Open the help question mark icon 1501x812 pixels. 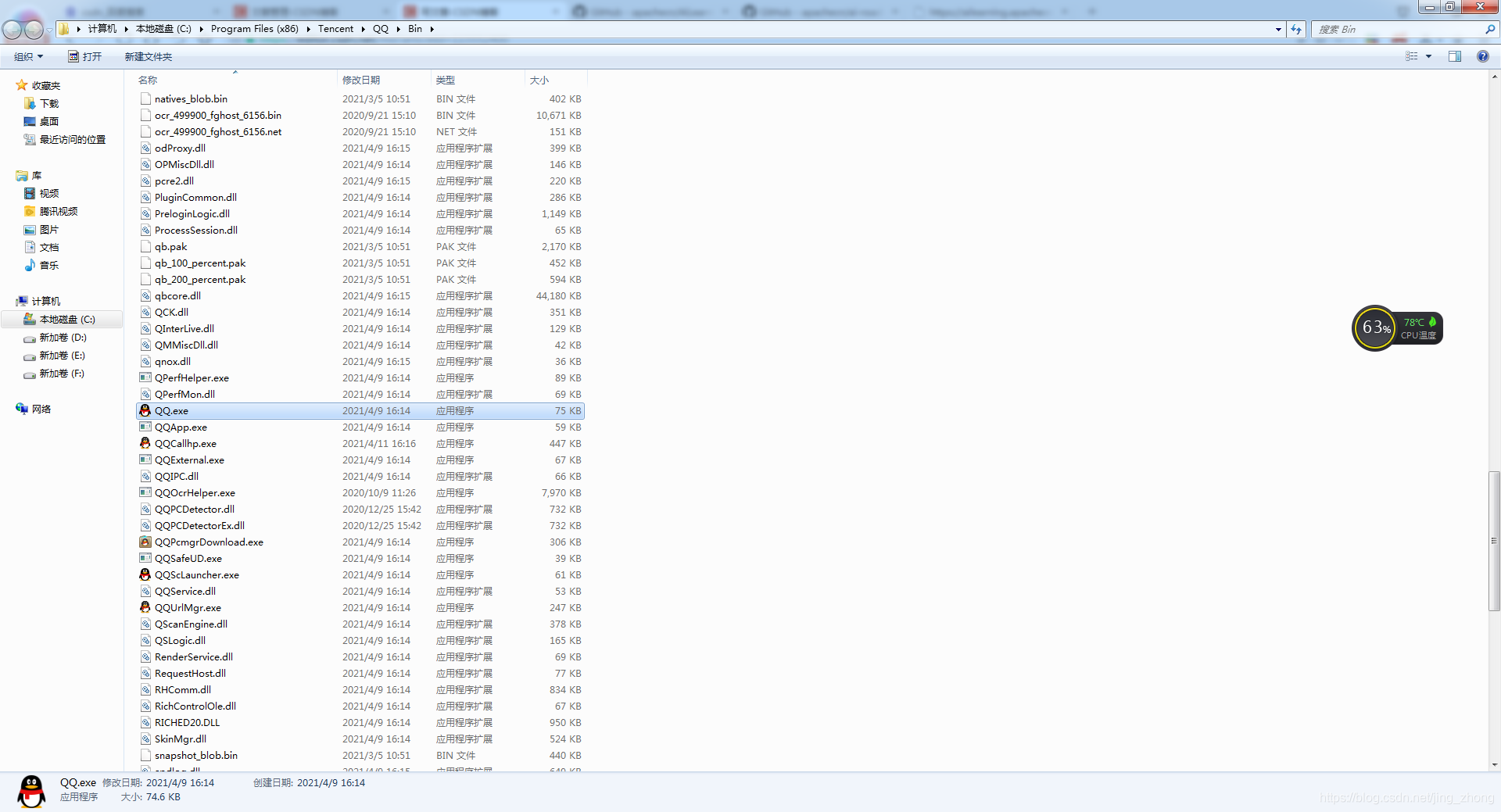coord(1482,56)
